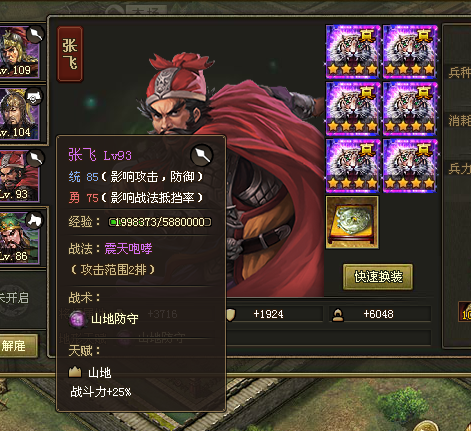Image resolution: width=471 pixels, height=431 pixels.
Task: Click the troop strength stat +6048
Action: (x=380, y=314)
